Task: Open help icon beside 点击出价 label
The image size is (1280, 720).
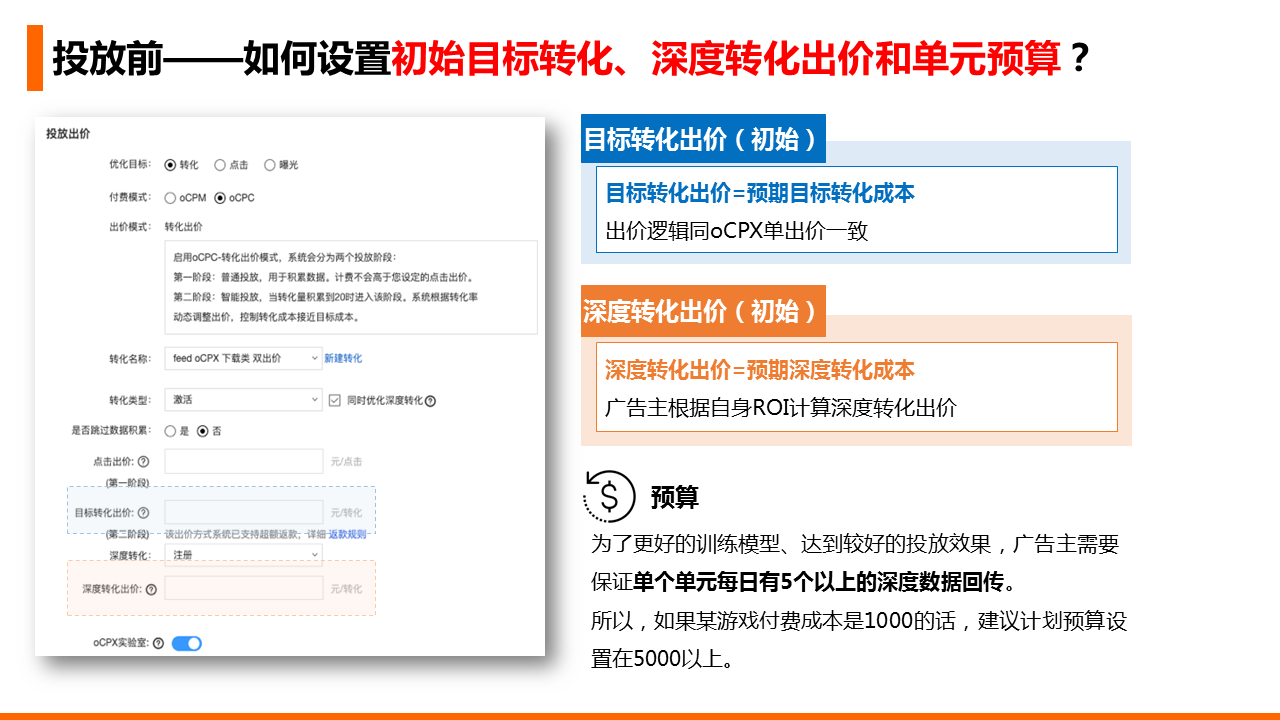Action: (144, 462)
